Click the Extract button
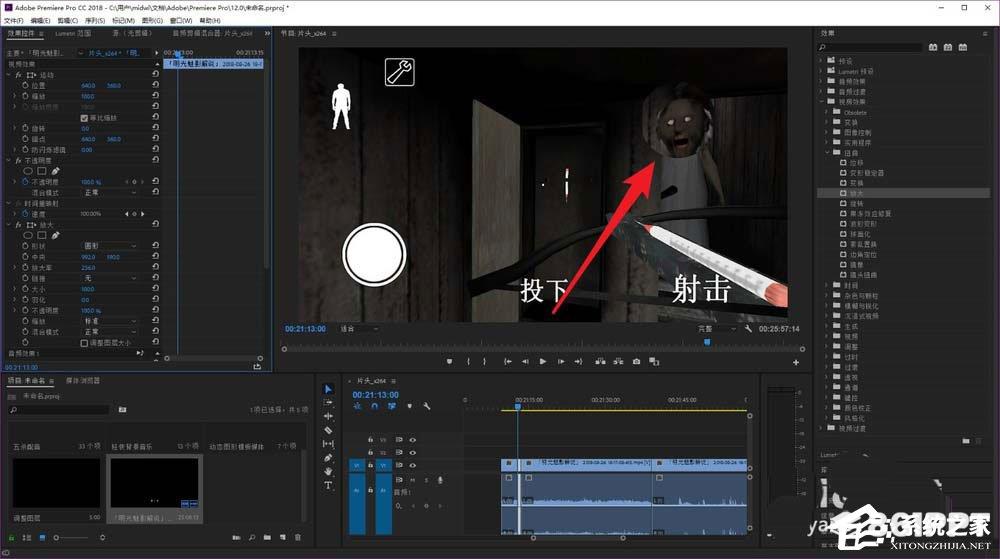The height and width of the screenshot is (559, 1000). tap(618, 361)
